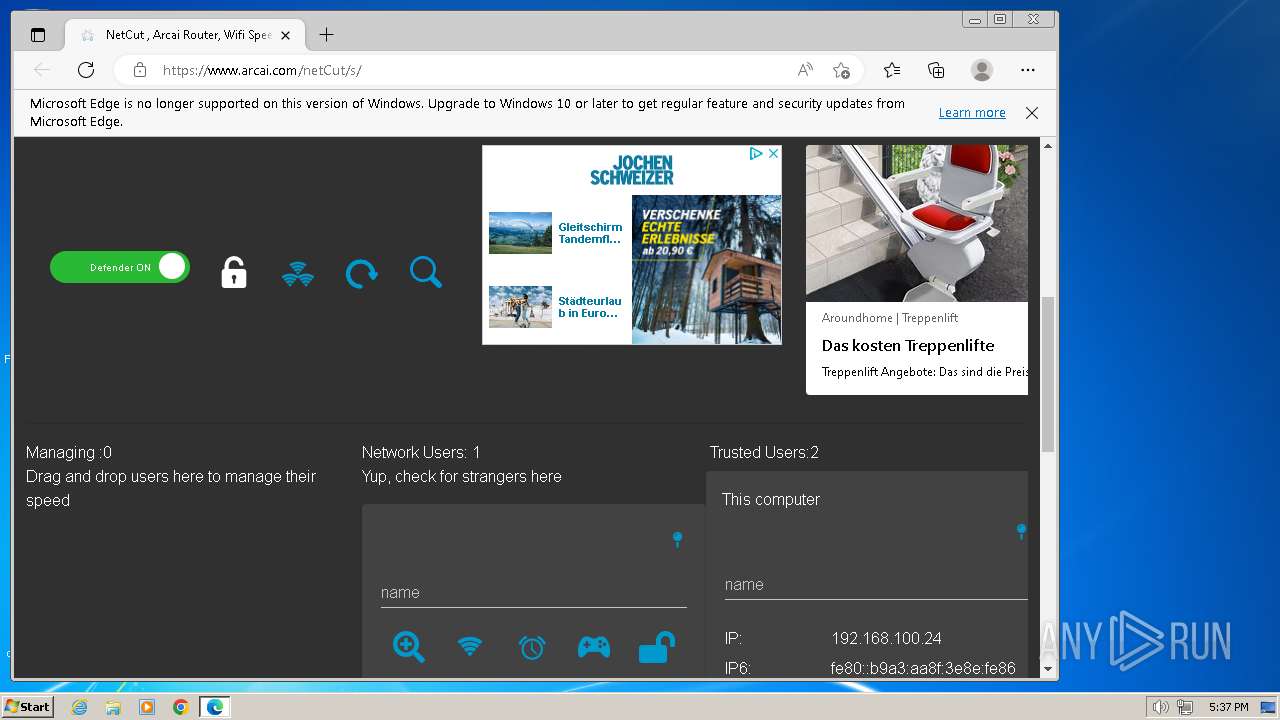Click the name field on network user card
Viewport: 1280px width, 720px height.
pyautogui.click(x=533, y=592)
